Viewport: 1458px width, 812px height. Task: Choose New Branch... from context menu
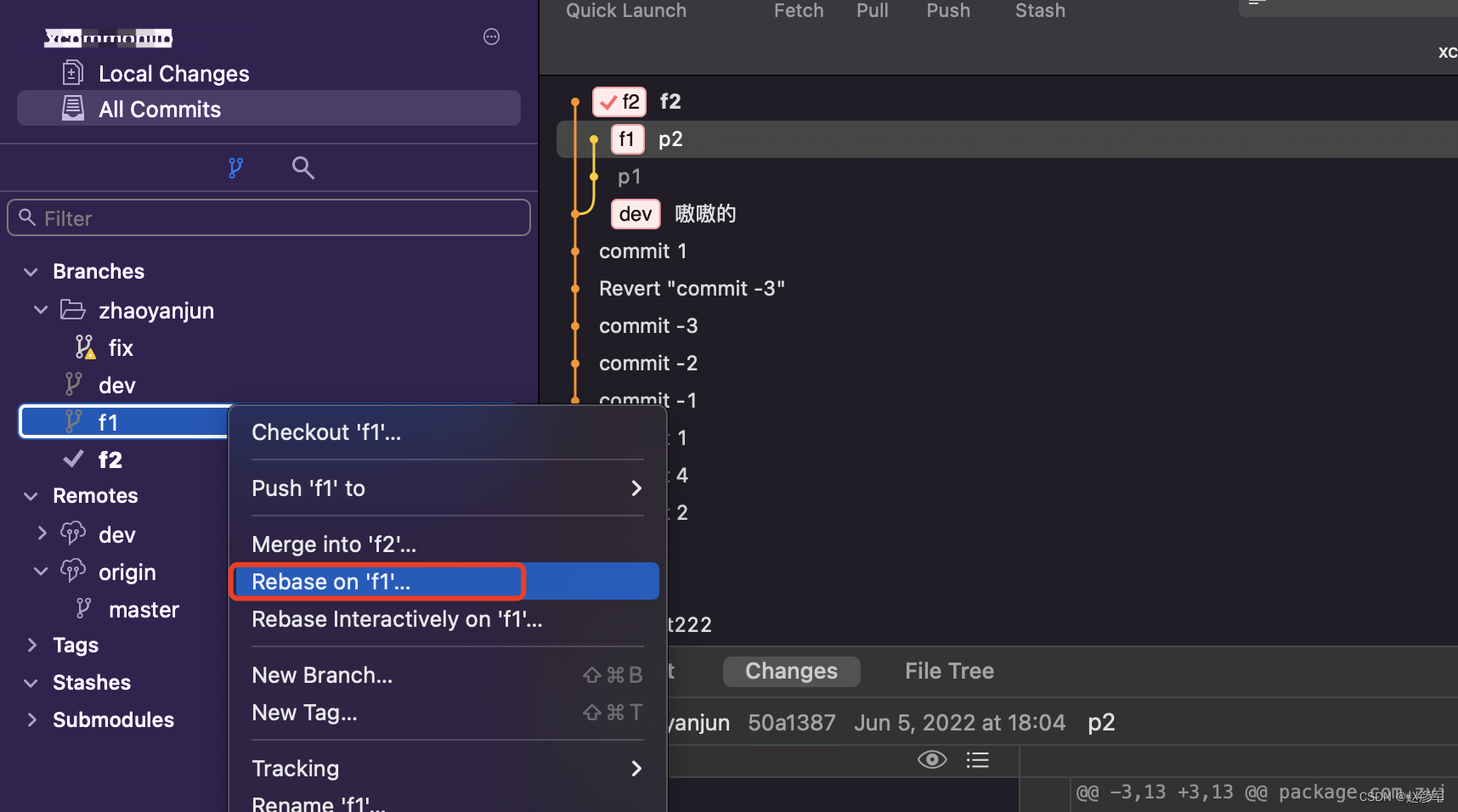(x=447, y=675)
